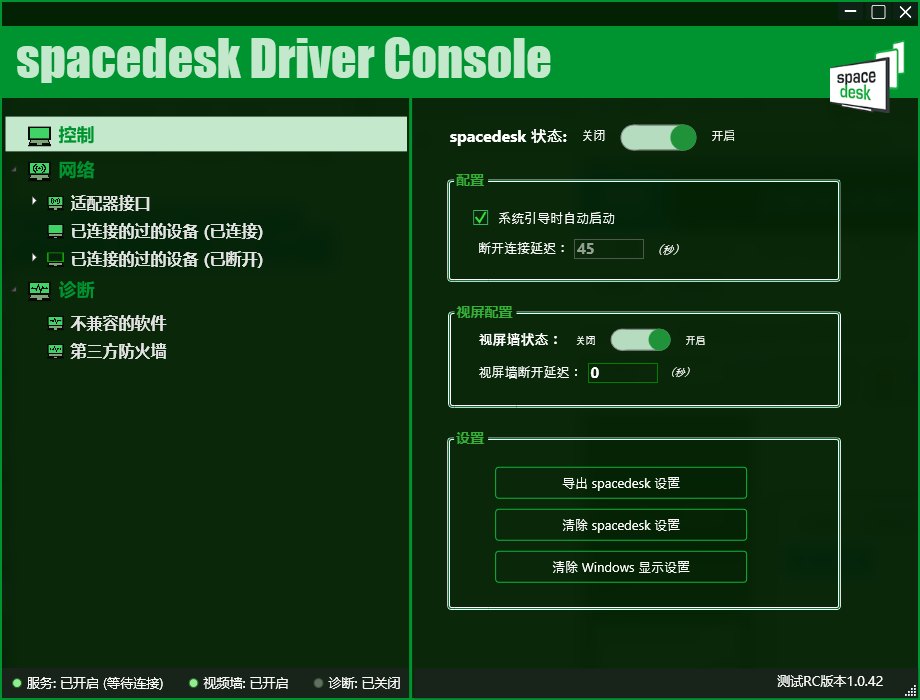Image resolution: width=920 pixels, height=700 pixels.
Task: Click the gray dot beside 诊断 status
Action: click(319, 683)
